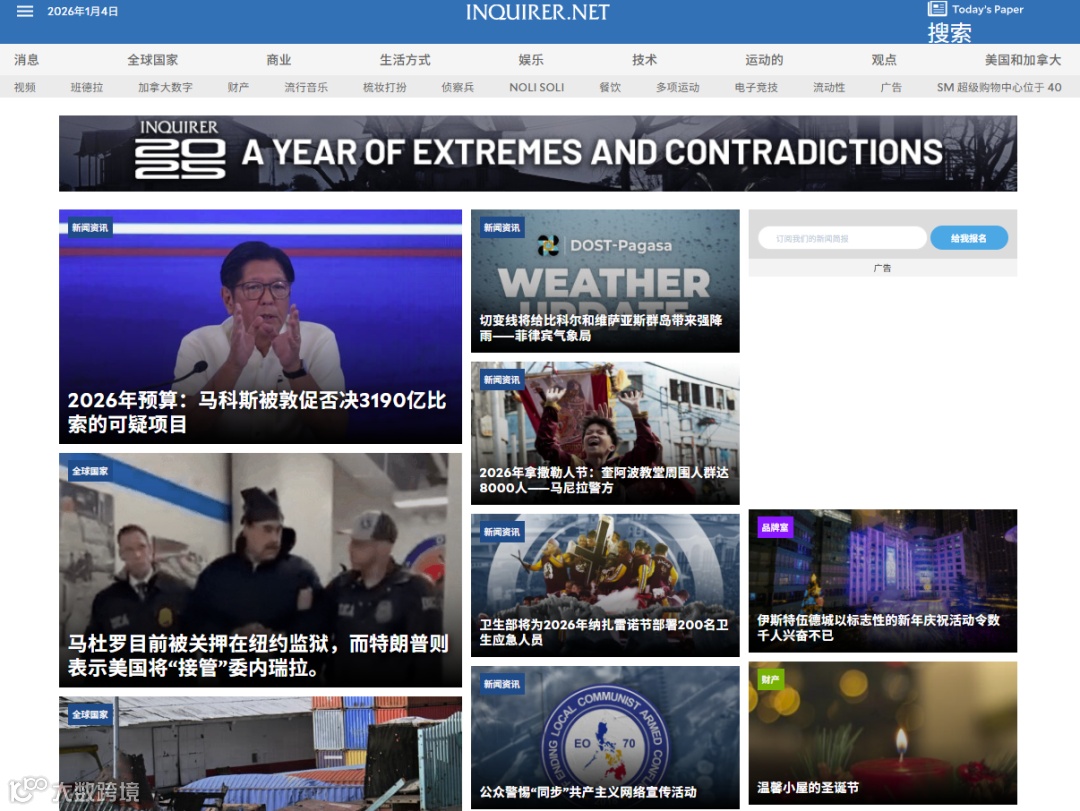Click 新闻资讯 tag on health department card
Viewport: 1080px width, 811px height.
[x=501, y=532]
